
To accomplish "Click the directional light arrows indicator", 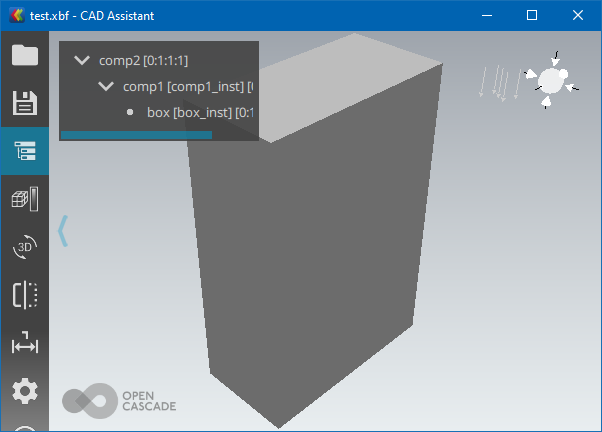I will (x=499, y=83).
